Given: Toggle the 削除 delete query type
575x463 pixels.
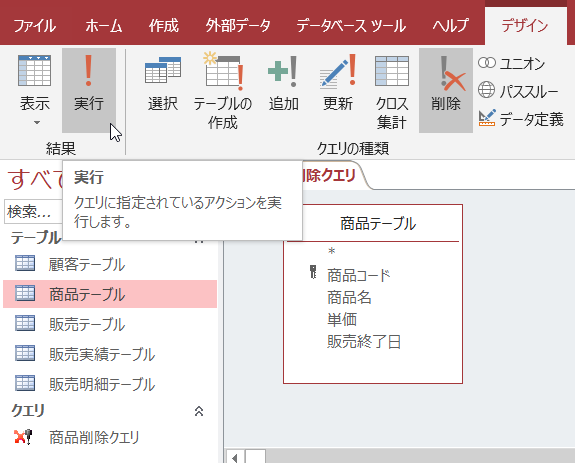Looking at the screenshot, I should pos(446,90).
